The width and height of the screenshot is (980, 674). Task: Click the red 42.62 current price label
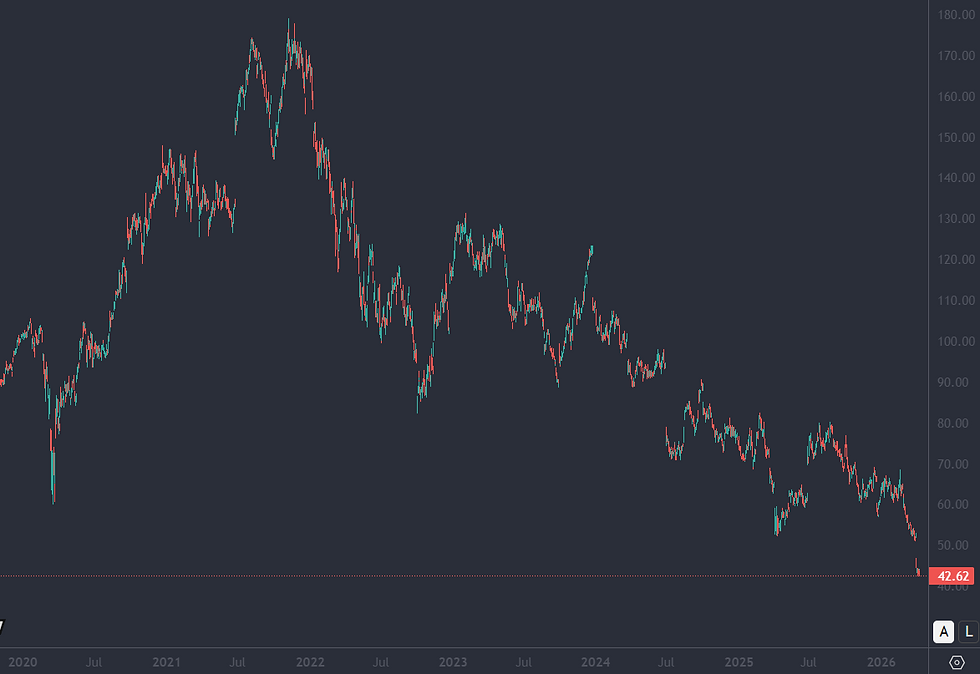(949, 575)
